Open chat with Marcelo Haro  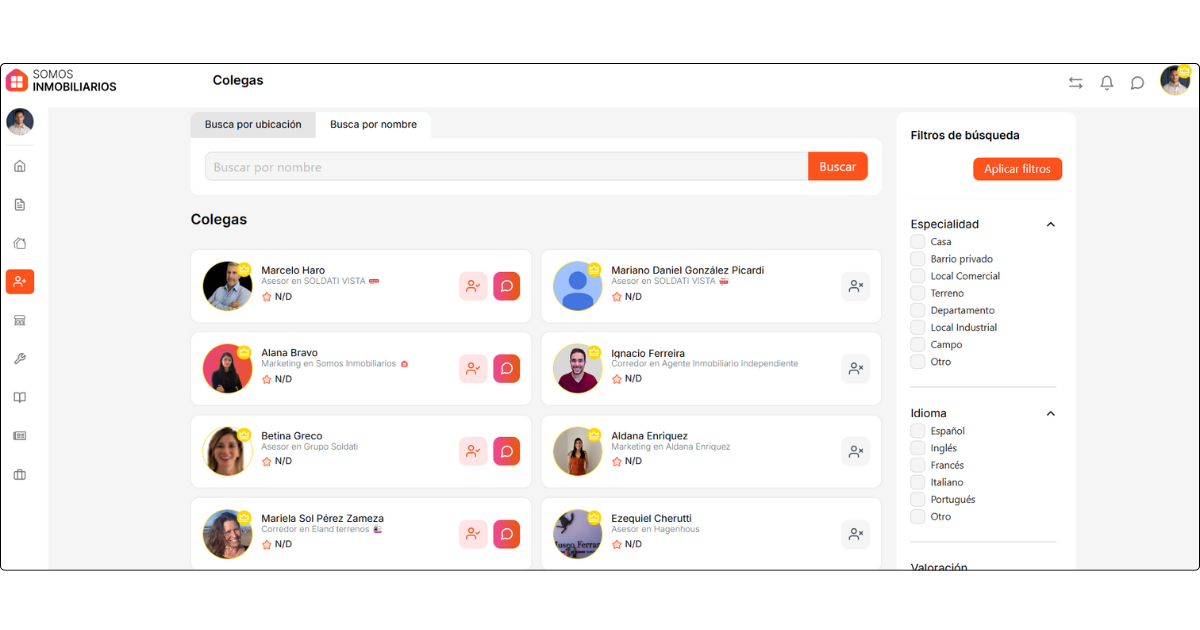(x=506, y=286)
